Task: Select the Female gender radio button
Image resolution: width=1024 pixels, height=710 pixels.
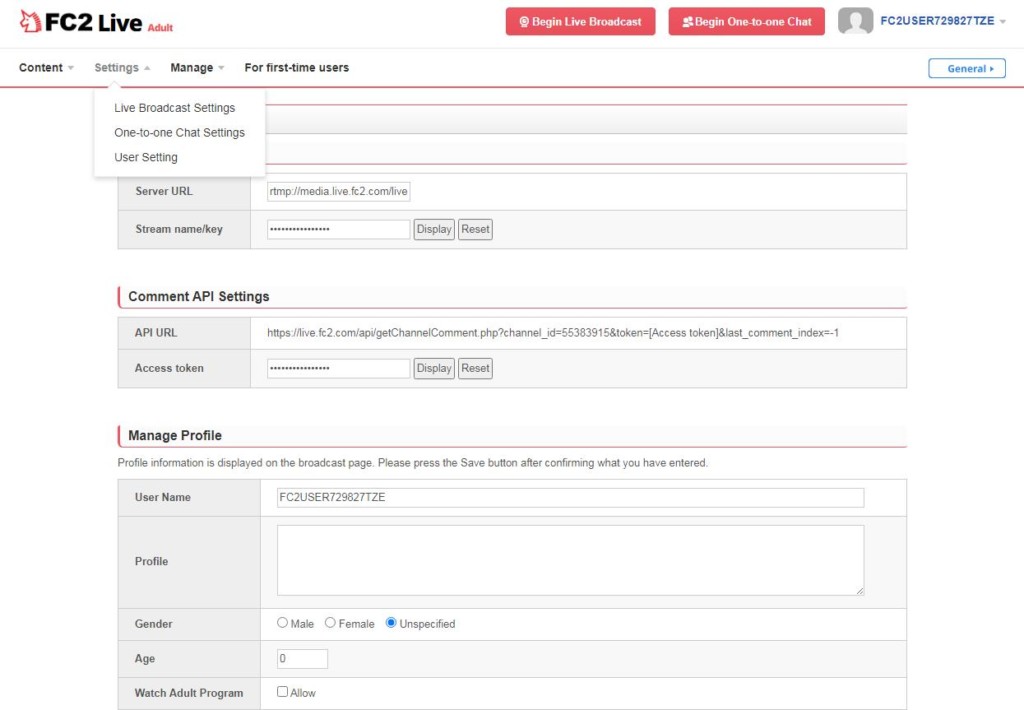Action: pyautogui.click(x=330, y=622)
